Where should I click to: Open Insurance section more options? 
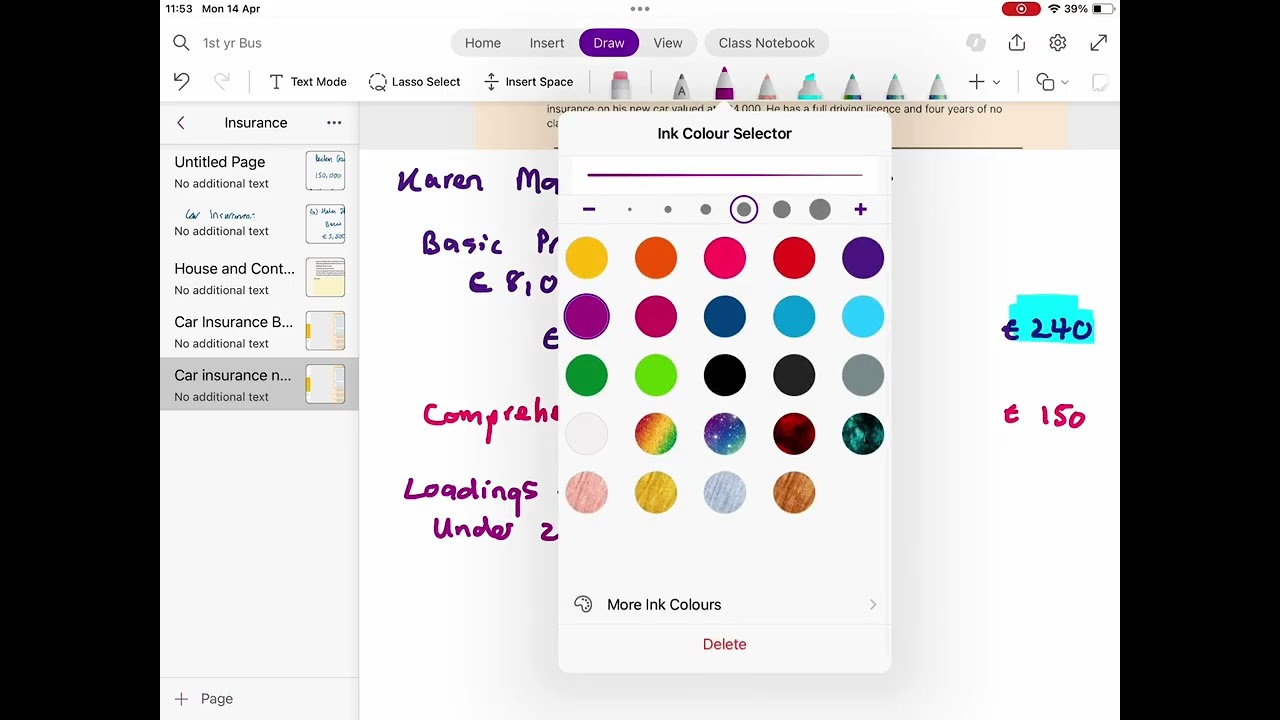pos(334,123)
